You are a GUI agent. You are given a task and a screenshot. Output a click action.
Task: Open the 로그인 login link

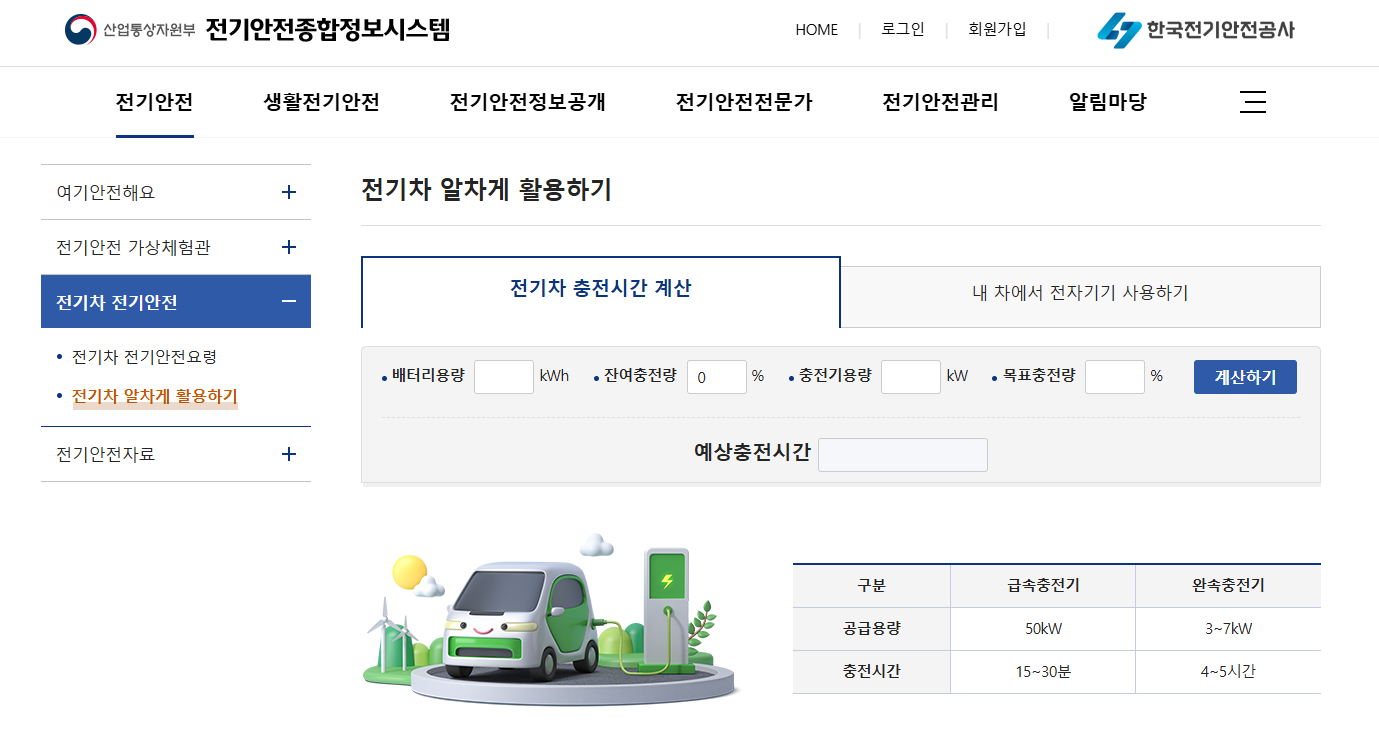pyautogui.click(x=901, y=29)
